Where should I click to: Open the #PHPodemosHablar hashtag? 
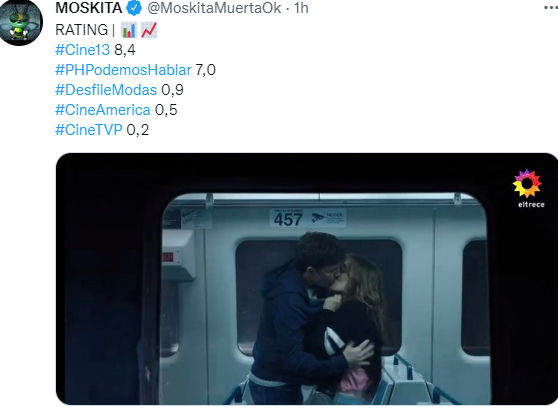click(123, 70)
